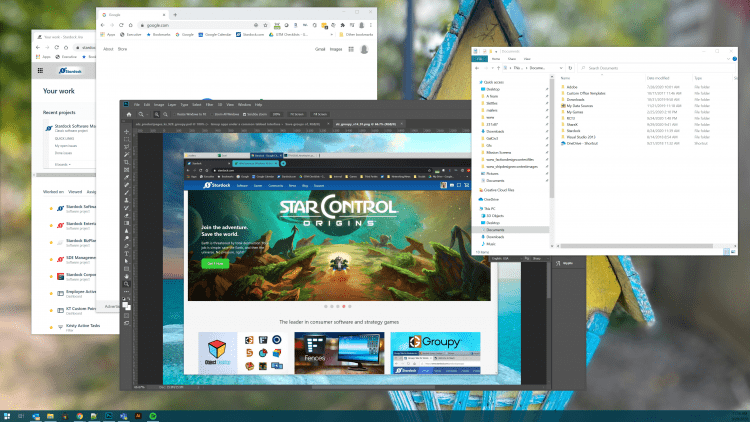Select the Zoom In magnifier icon
Screen dimensions: 750x422
point(158,115)
